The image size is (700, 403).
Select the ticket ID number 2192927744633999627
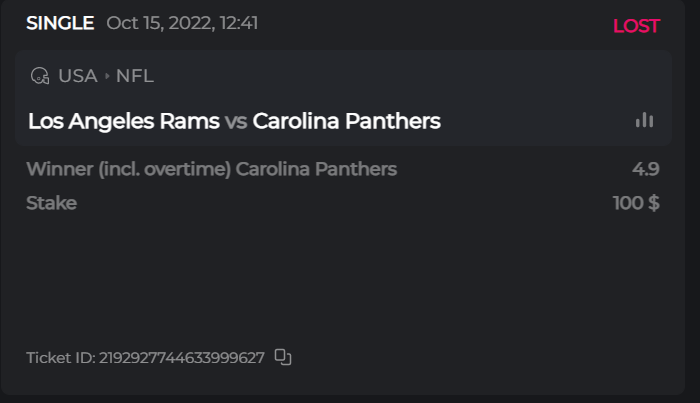point(181,358)
